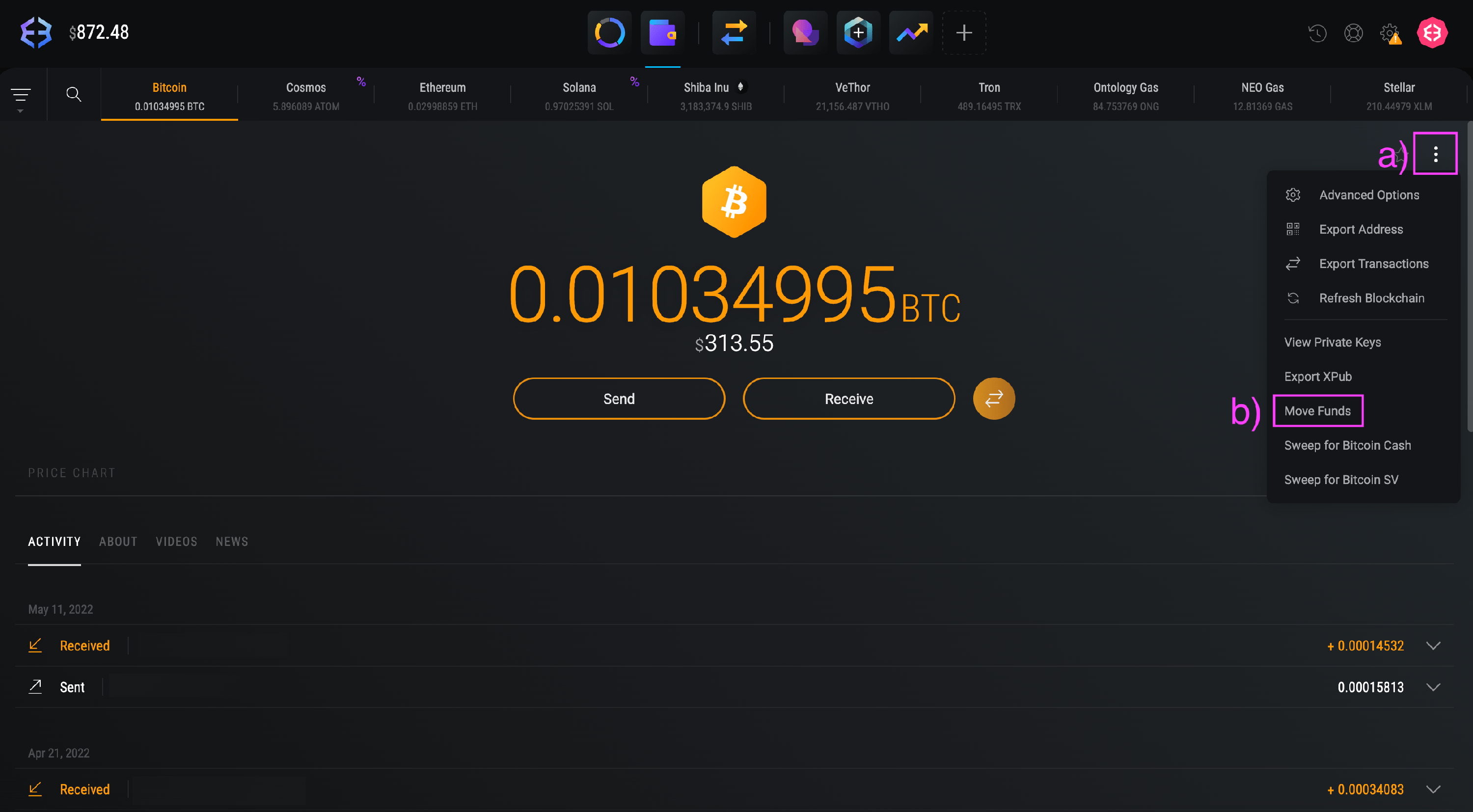Expand the Received +0.00014532 transaction
The height and width of the screenshot is (812, 1473).
[1434, 646]
